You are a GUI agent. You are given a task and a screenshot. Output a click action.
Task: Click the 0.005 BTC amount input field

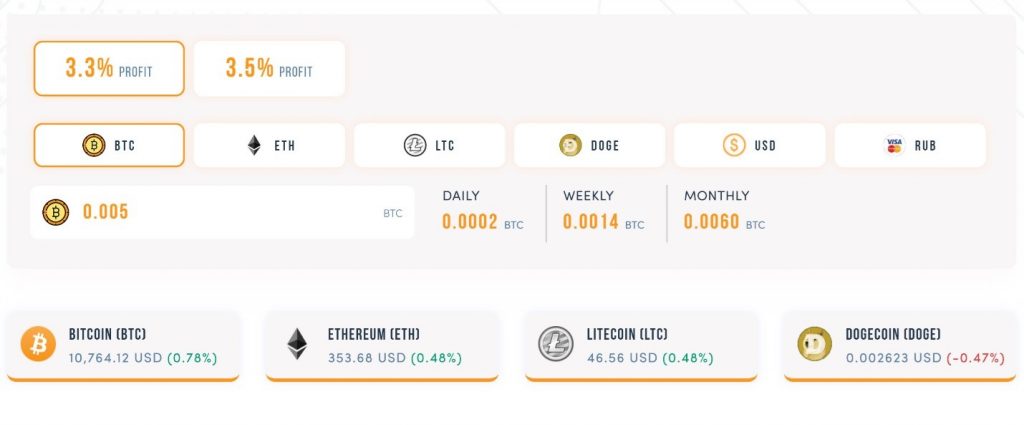tap(222, 212)
